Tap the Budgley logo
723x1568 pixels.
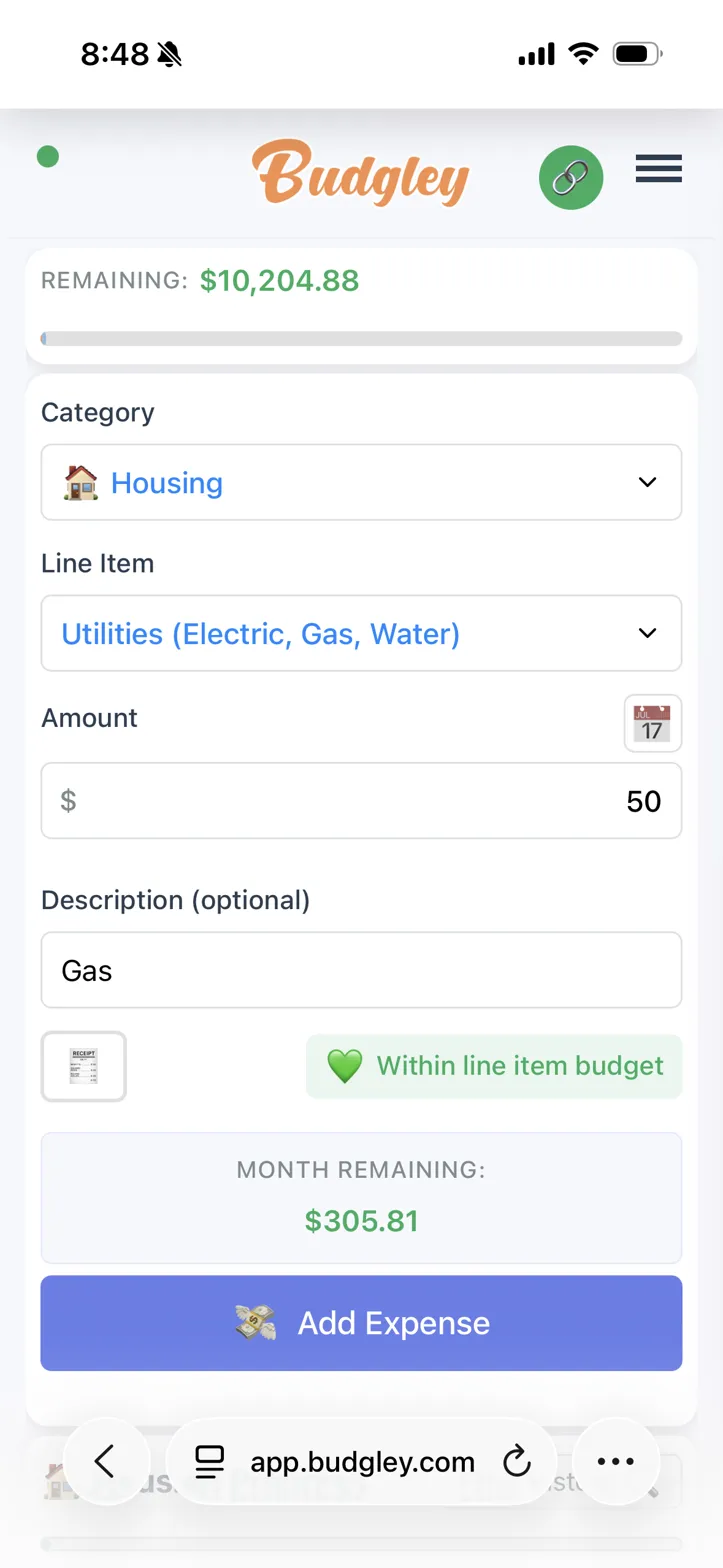click(x=361, y=176)
